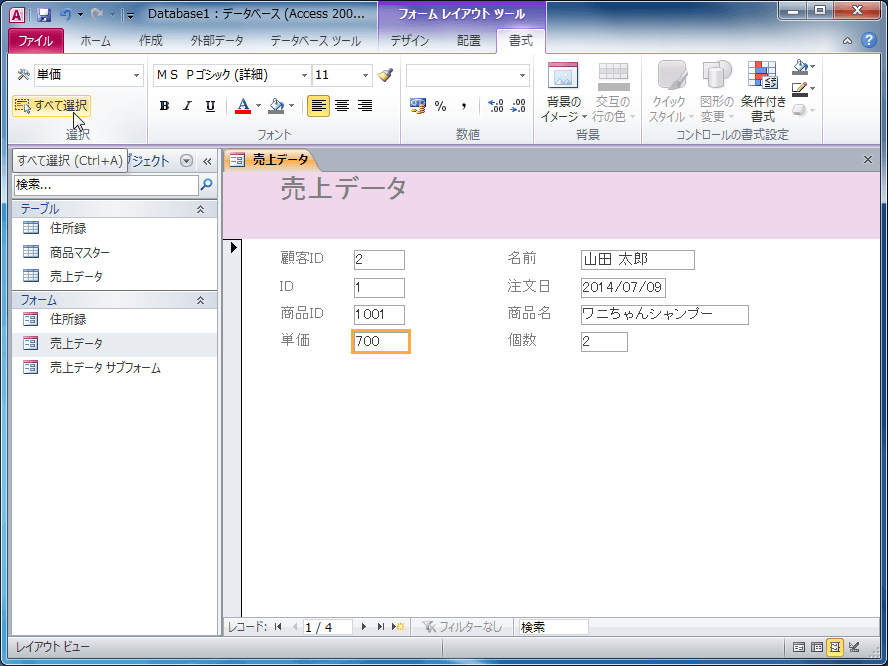Image resolution: width=888 pixels, height=666 pixels.
Task: Switch to デザイン ribbon tab
Action: point(410,41)
